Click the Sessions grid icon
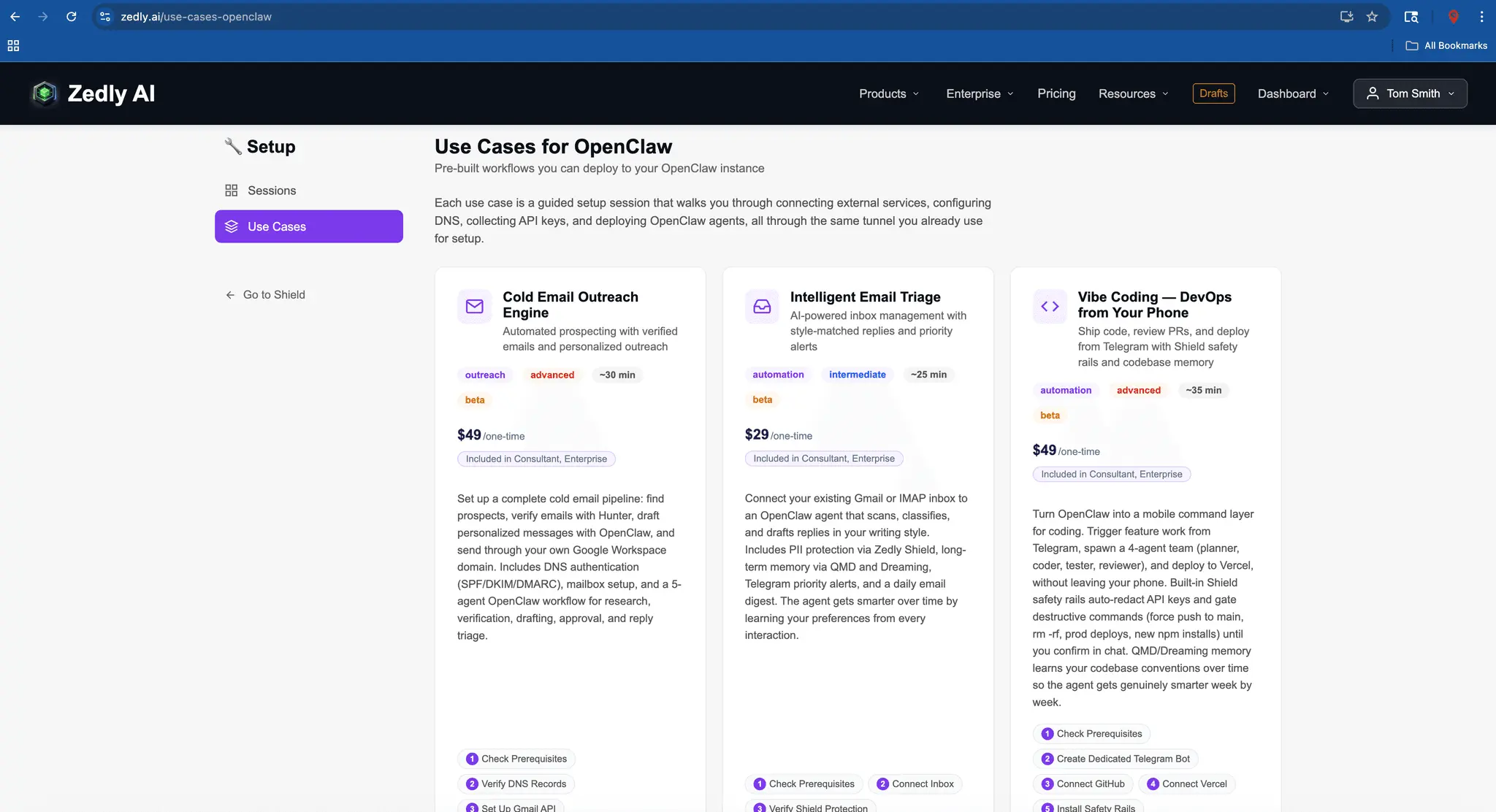Viewport: 1496px width, 812px height. (232, 190)
